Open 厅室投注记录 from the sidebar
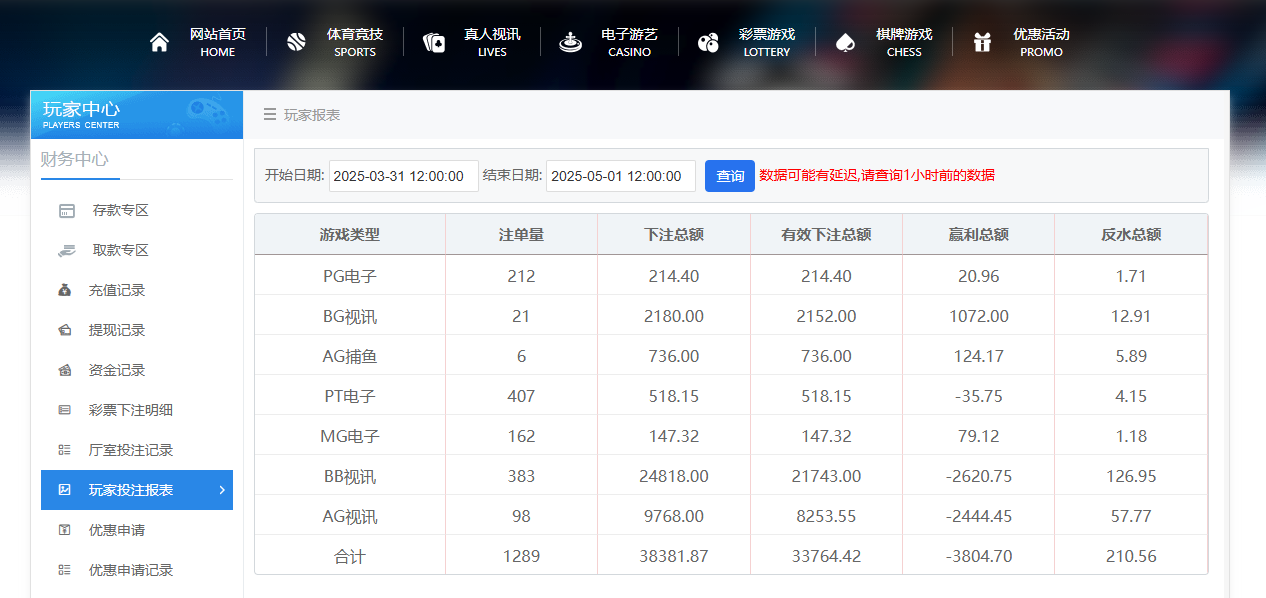The height and width of the screenshot is (598, 1266). (x=120, y=450)
